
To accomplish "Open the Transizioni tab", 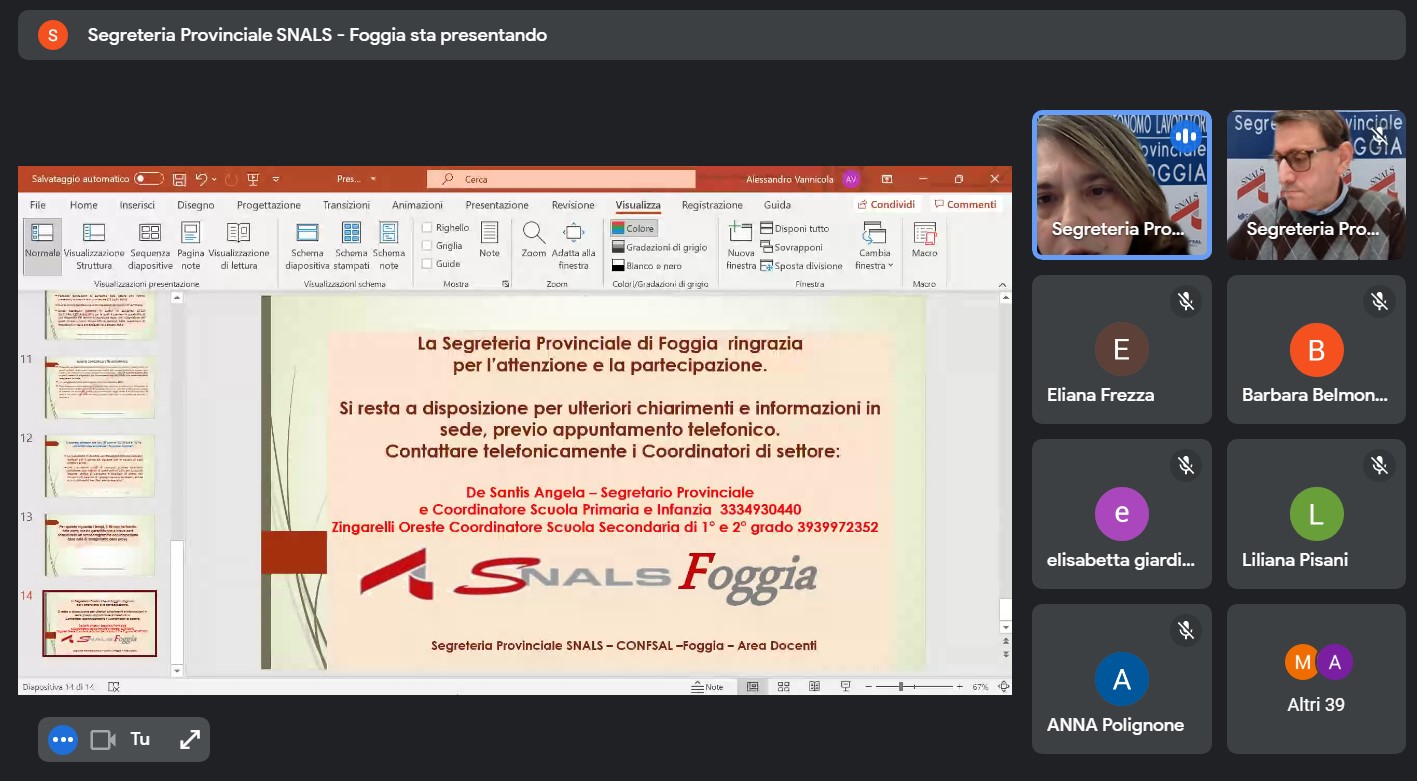I will pos(346,205).
